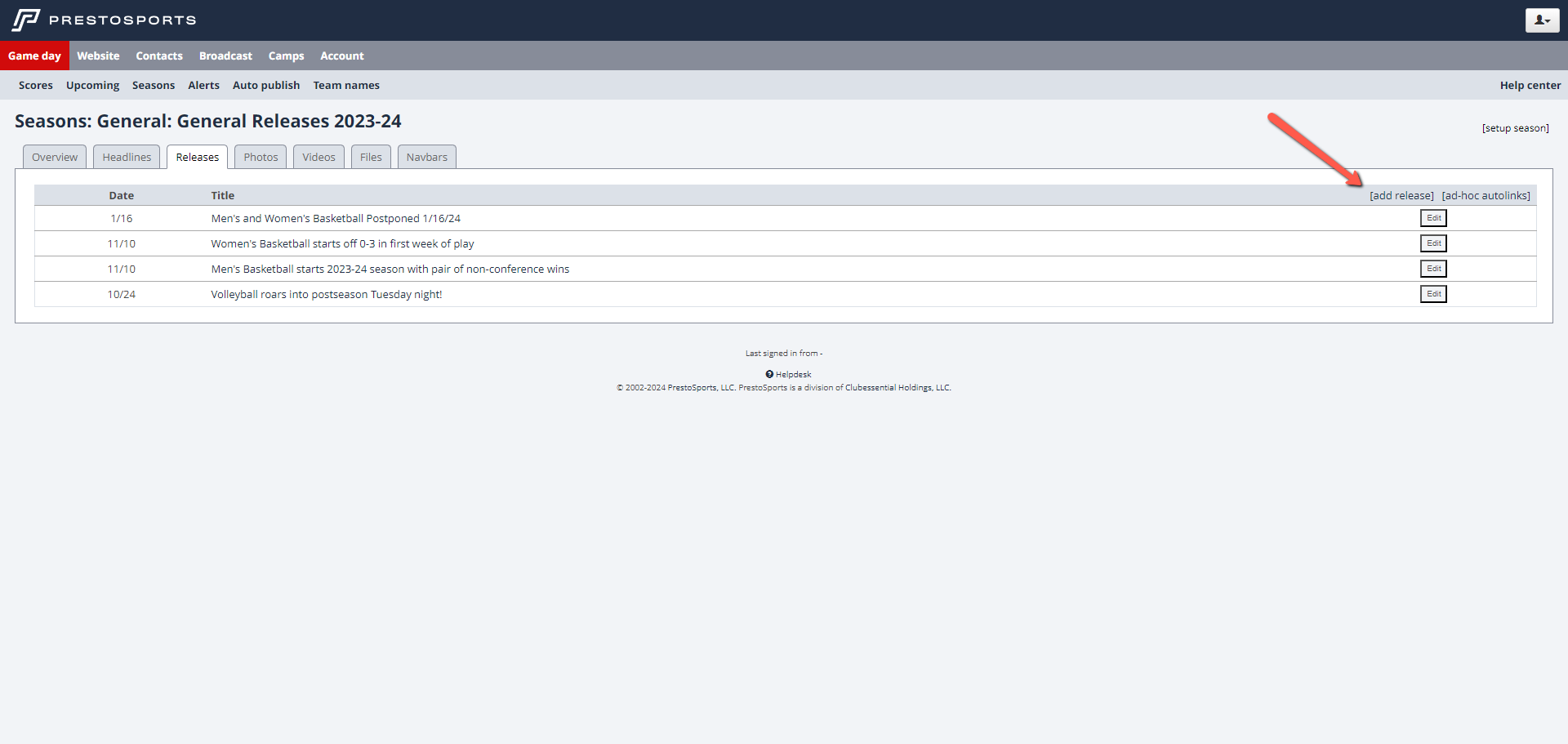Screen dimensions: 1568x744
Task: Click the add release link
Action: [x=1401, y=195]
